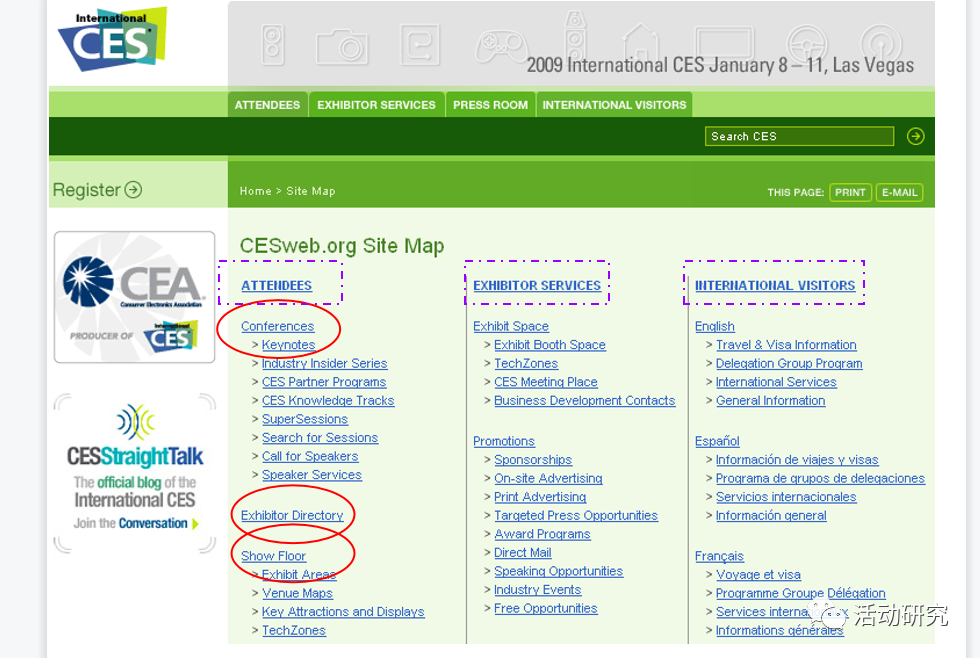
Task: Open the English language section link
Action: click(x=715, y=326)
